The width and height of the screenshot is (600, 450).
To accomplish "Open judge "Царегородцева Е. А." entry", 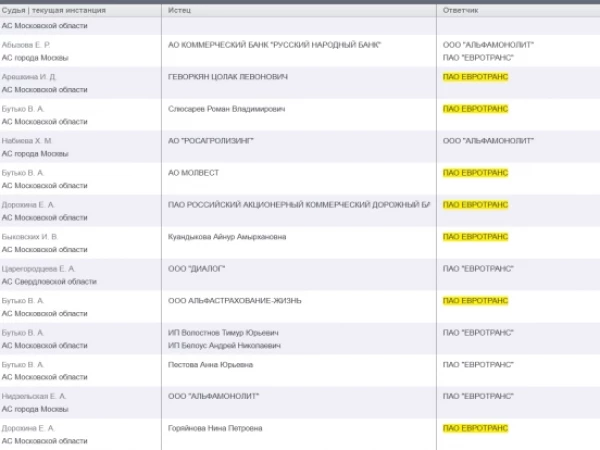I will click(38, 269).
